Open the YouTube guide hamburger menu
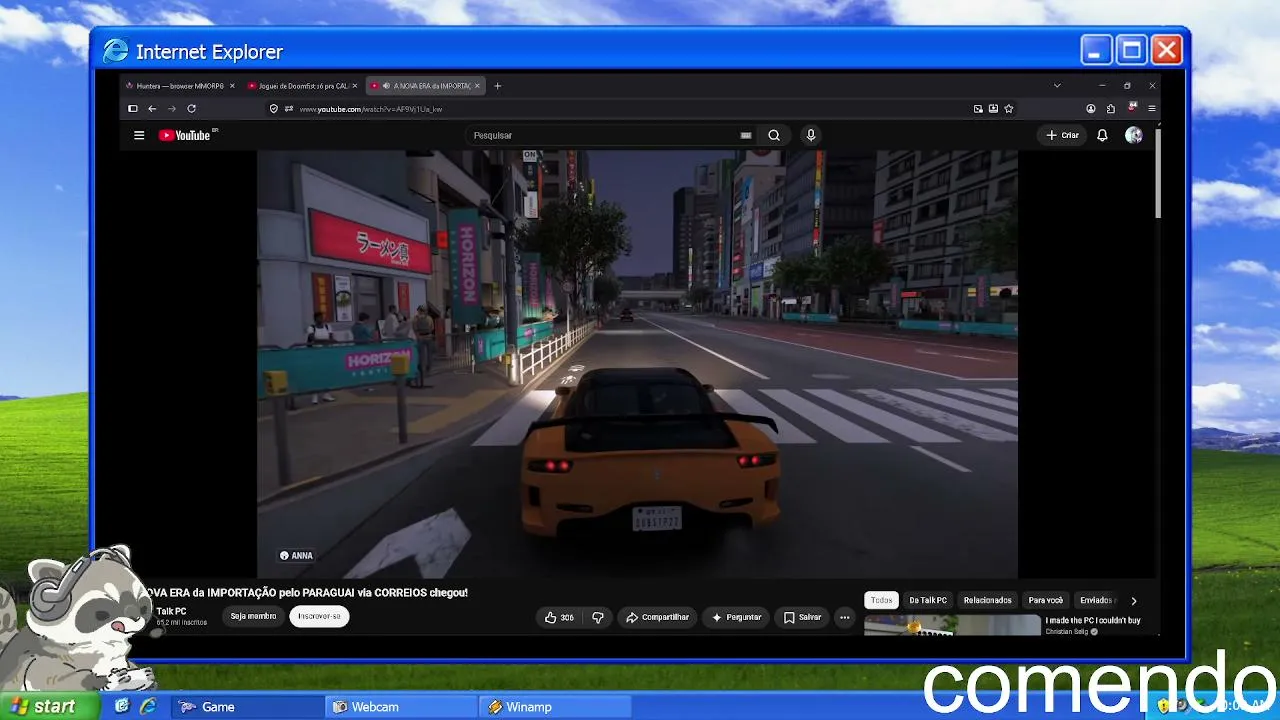 [139, 135]
